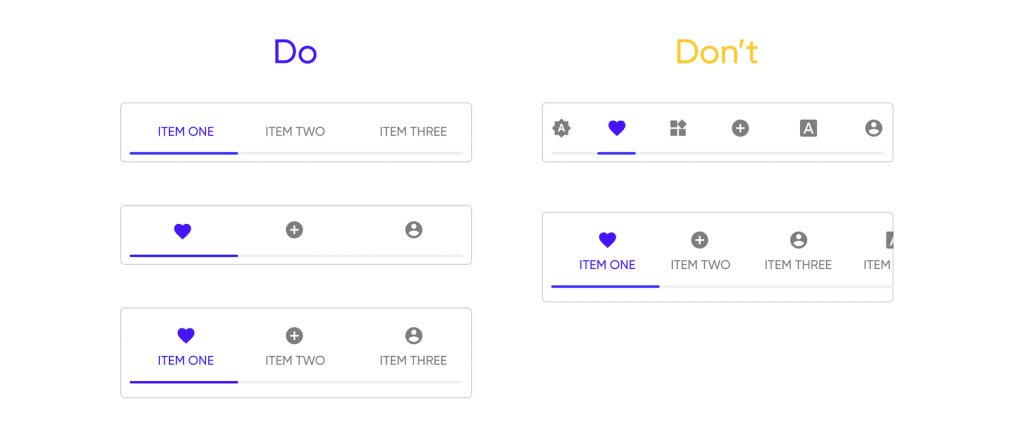Open ITEM THREE in the overflowing Don't tab bar
This screenshot has width=1024, height=422.
(798, 253)
